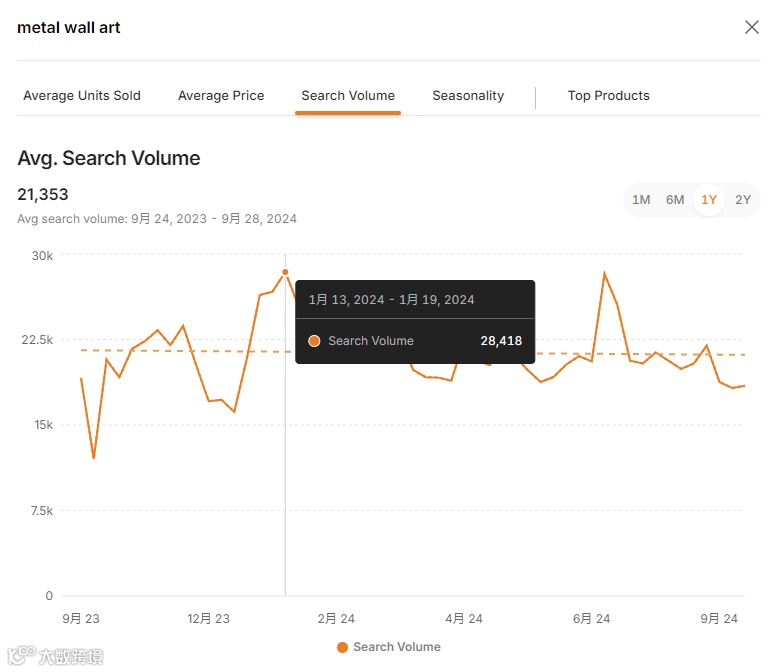
Task: Click the highlighted January peak data point
Action: pos(285,272)
